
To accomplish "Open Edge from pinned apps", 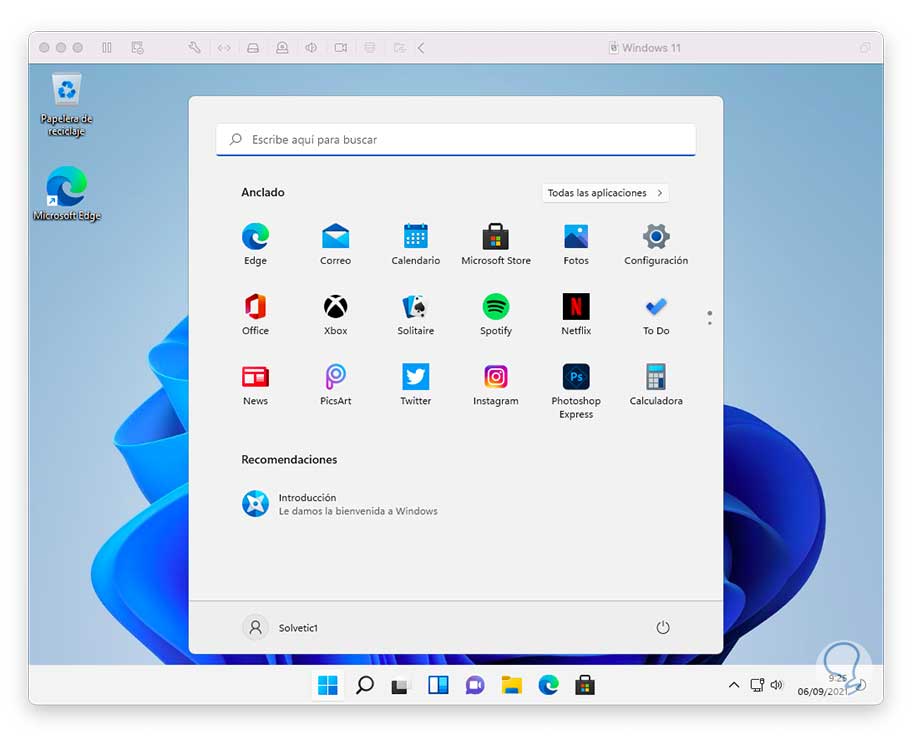I will coord(255,244).
